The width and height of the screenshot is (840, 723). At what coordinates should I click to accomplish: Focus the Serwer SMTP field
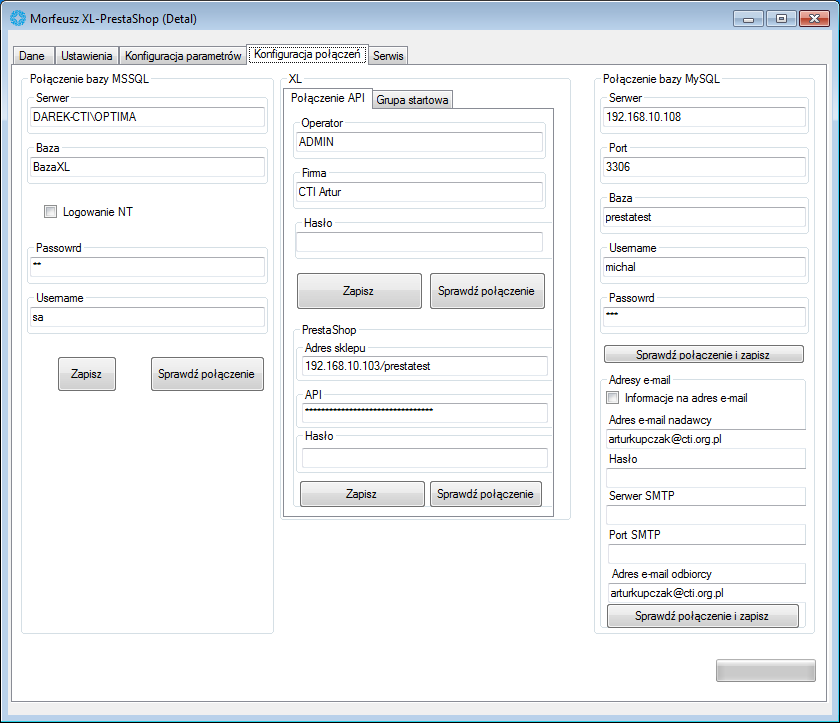706,515
